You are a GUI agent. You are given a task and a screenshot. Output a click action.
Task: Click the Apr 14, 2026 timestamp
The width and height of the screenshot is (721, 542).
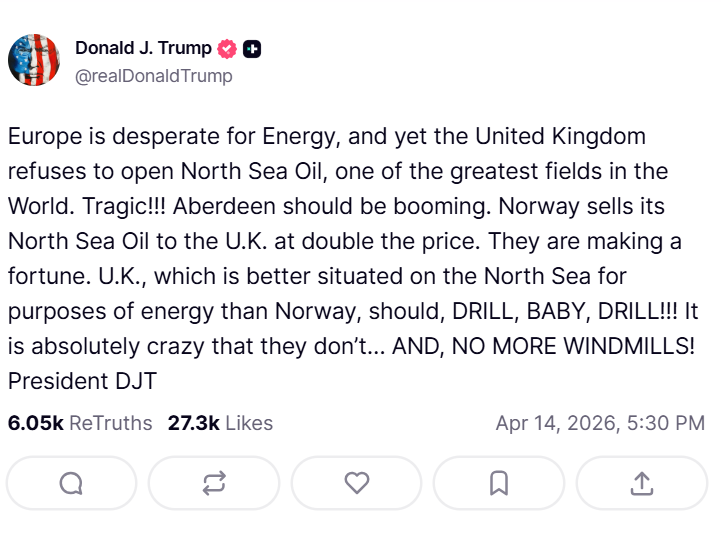(x=600, y=423)
